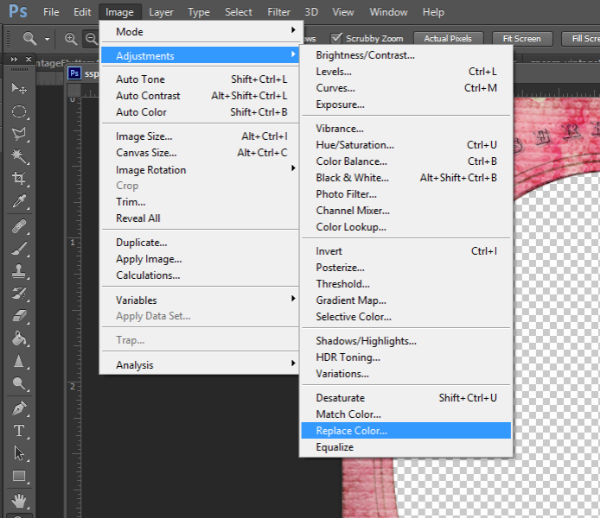Open the File menu
Screen dimensions: 600x518
[x=51, y=12]
